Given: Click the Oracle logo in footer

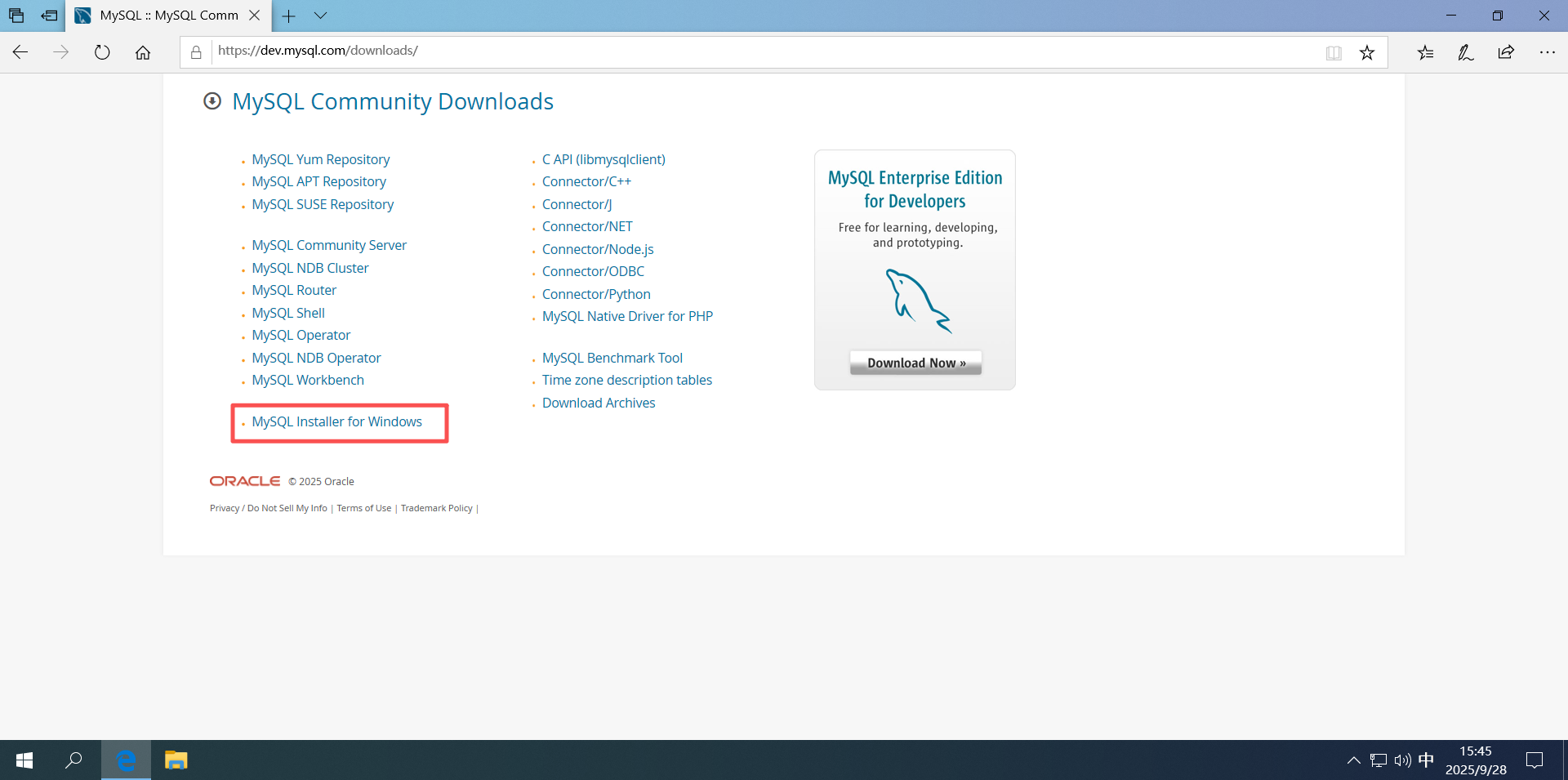Looking at the screenshot, I should tap(245, 481).
